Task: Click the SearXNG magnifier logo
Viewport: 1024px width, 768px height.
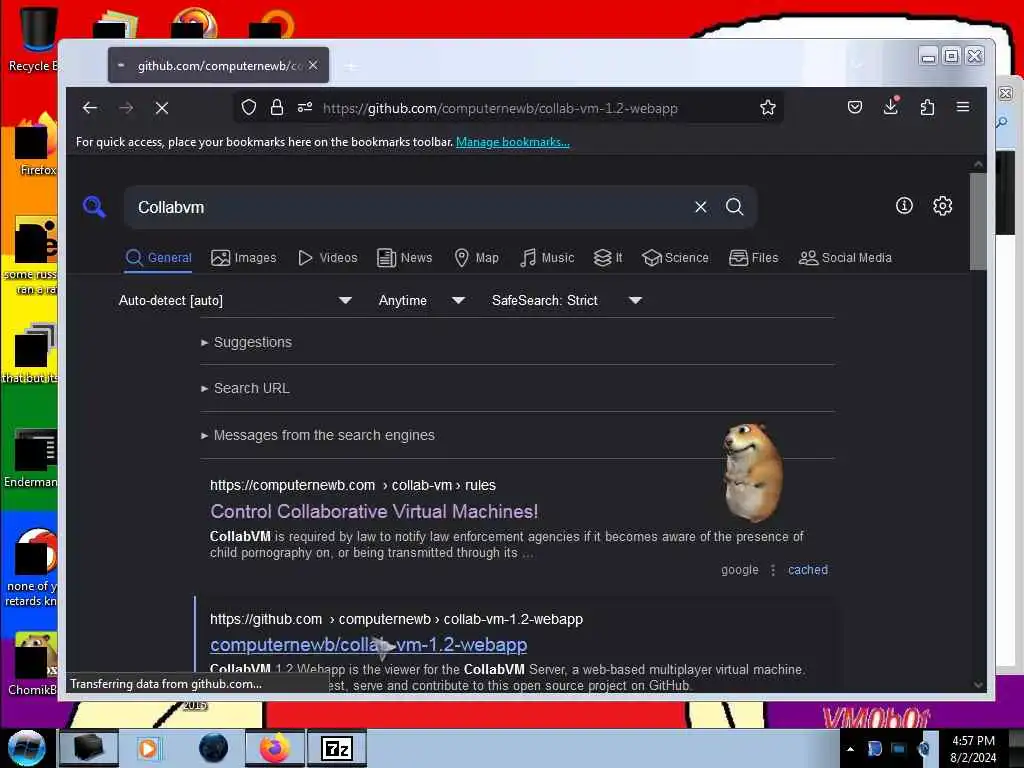Action: (x=94, y=206)
